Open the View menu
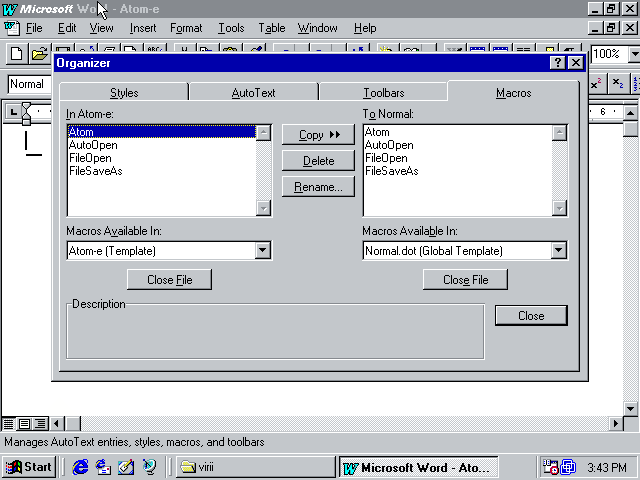The width and height of the screenshot is (640, 480). click(x=101, y=28)
